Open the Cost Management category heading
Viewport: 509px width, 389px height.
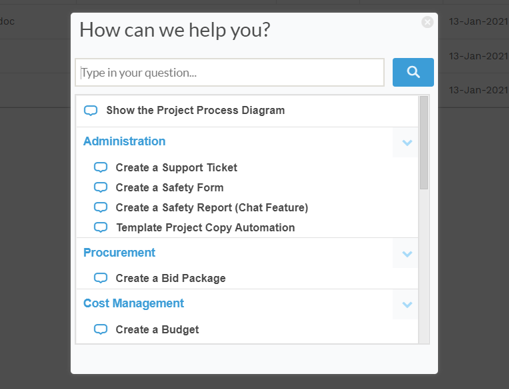[134, 303]
